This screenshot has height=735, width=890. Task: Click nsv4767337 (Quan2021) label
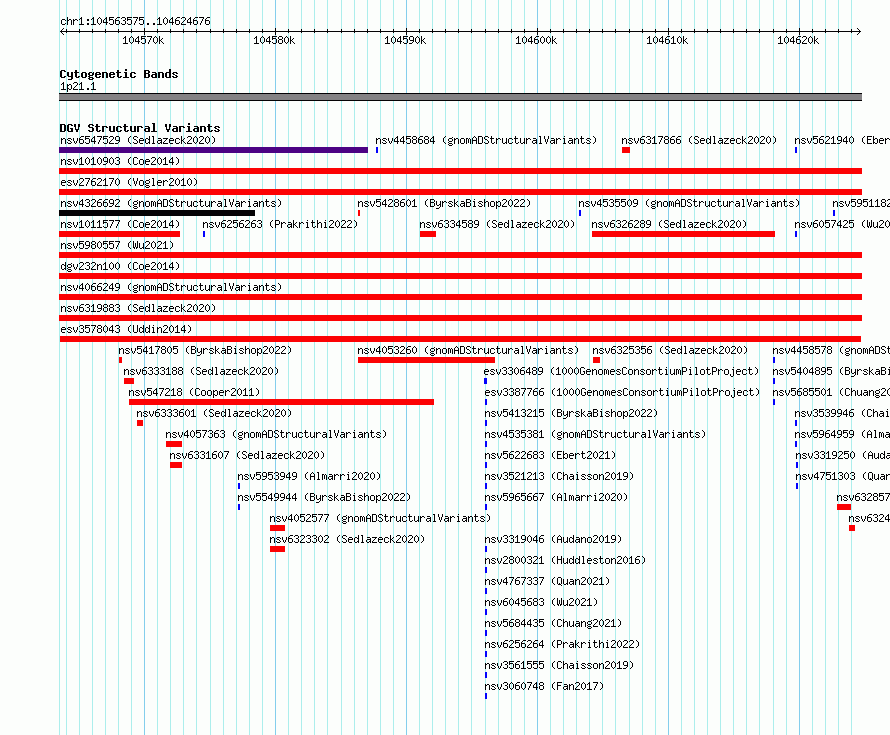point(547,581)
